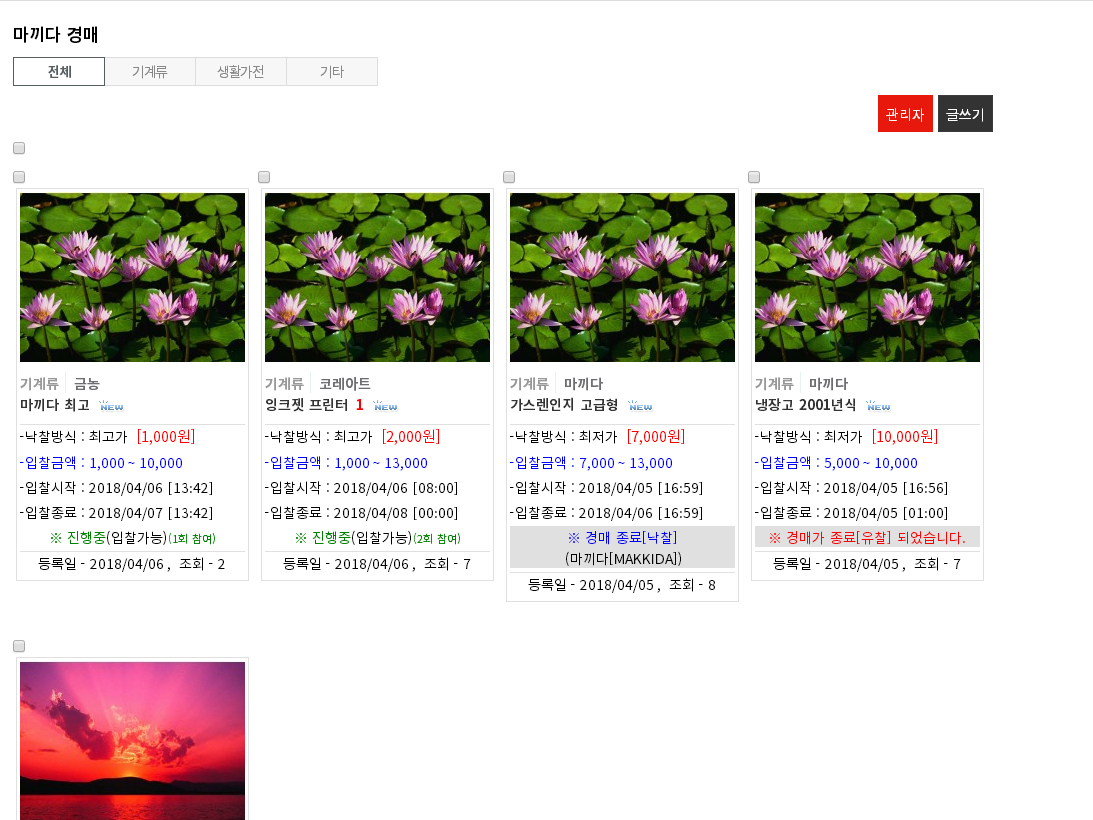The height and width of the screenshot is (820, 1093).
Task: Toggle the select-all checkbox at the top
Action: click(18, 148)
